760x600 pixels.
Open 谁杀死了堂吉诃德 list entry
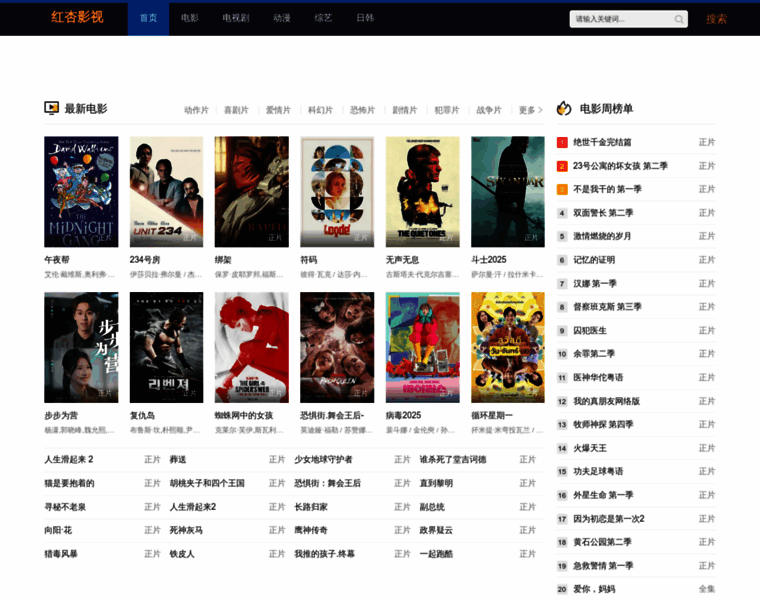tap(453, 459)
